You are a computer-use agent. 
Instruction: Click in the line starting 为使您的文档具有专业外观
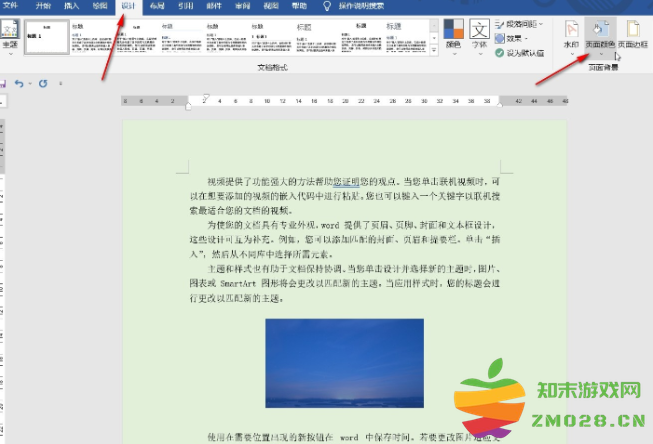point(351,225)
